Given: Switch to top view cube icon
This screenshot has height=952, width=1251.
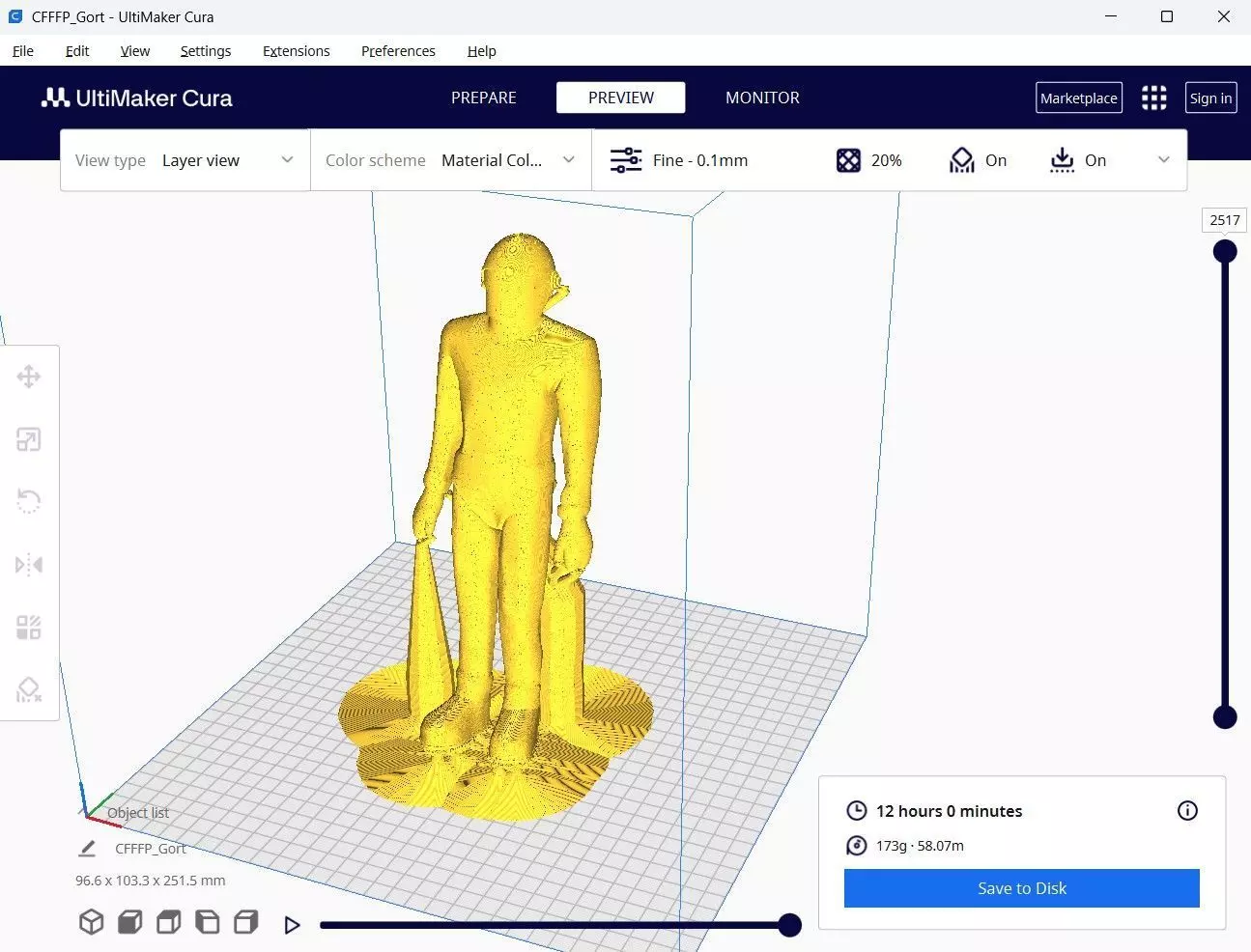Looking at the screenshot, I should pos(168,922).
